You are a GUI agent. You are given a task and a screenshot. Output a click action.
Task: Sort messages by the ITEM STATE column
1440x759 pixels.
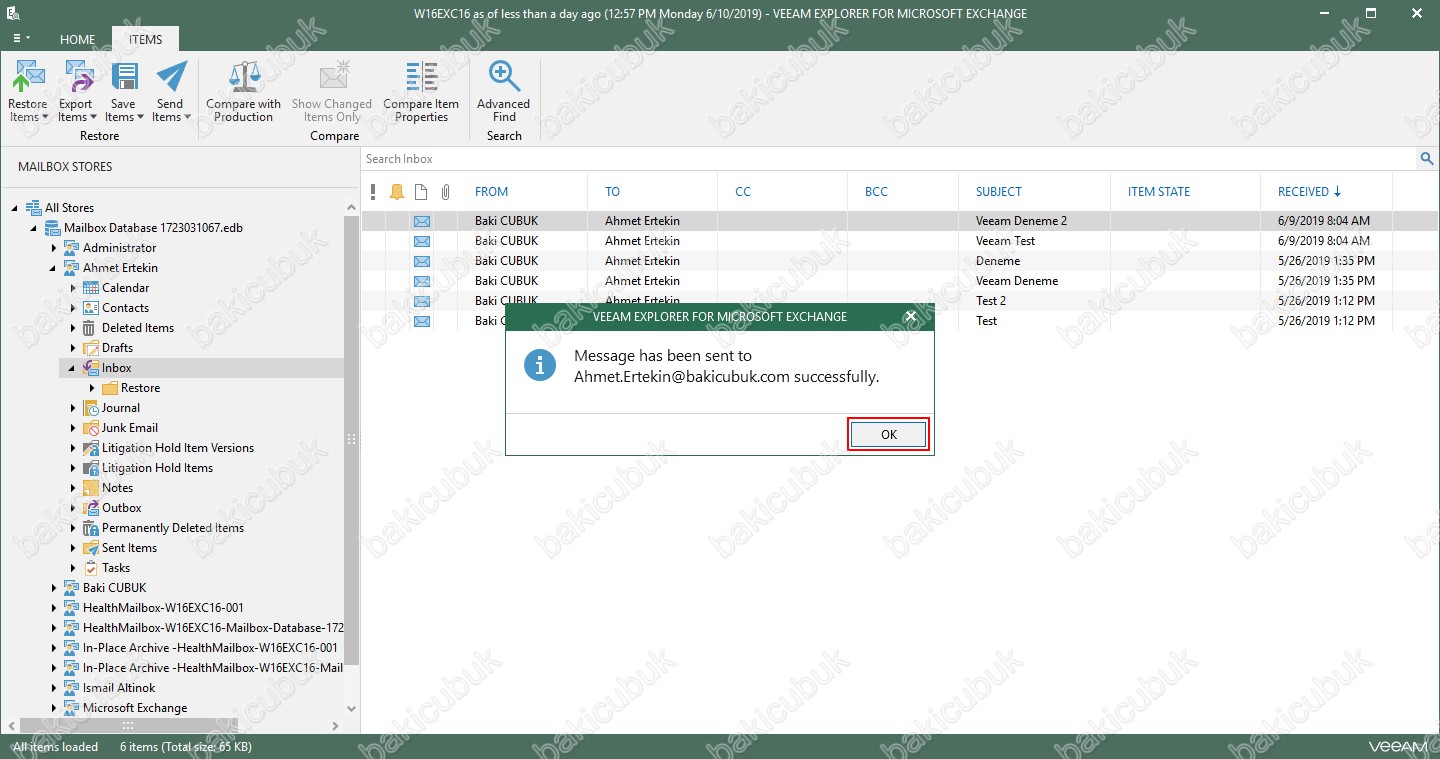1159,192
